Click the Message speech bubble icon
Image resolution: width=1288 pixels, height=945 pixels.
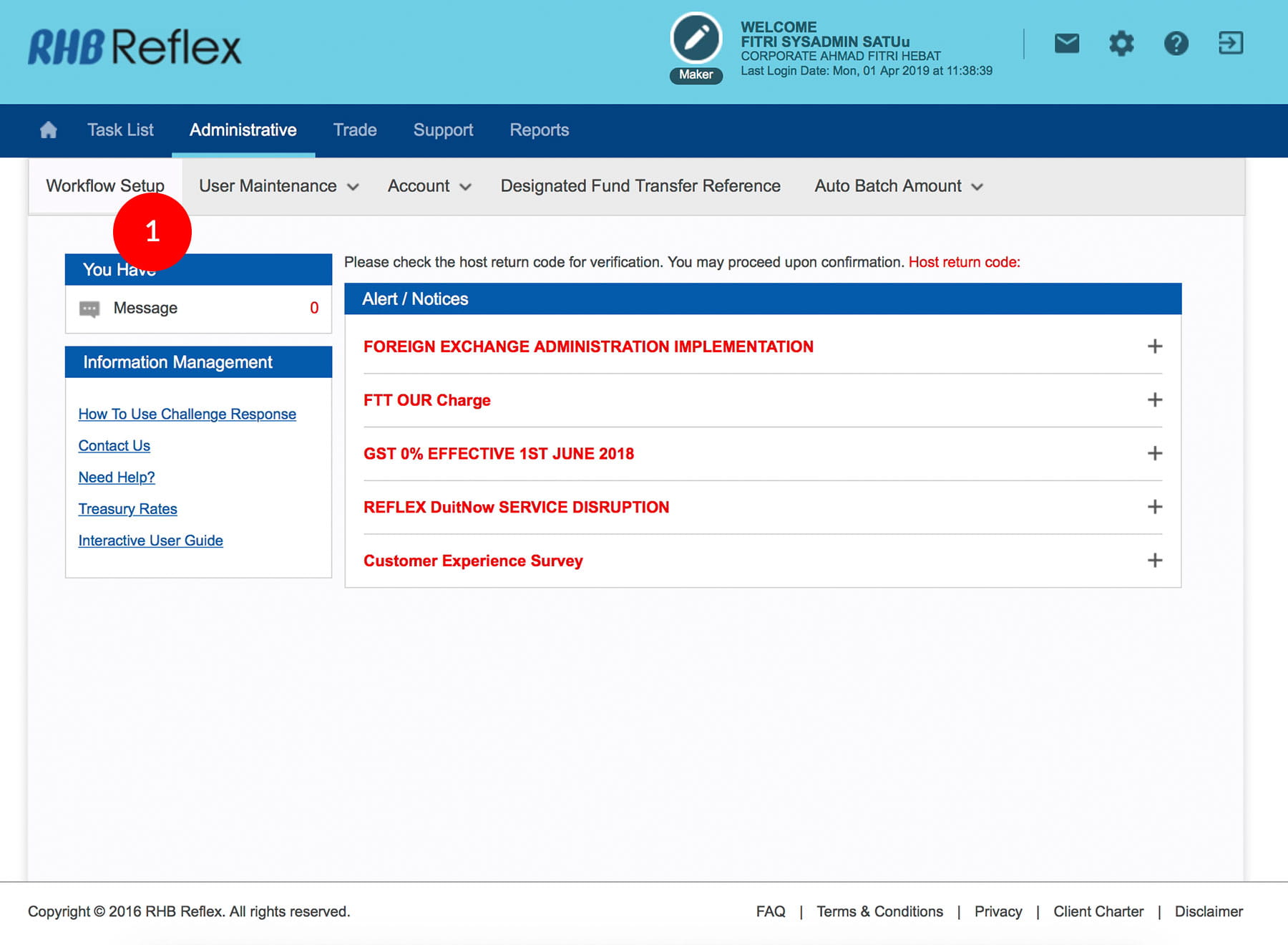point(89,309)
